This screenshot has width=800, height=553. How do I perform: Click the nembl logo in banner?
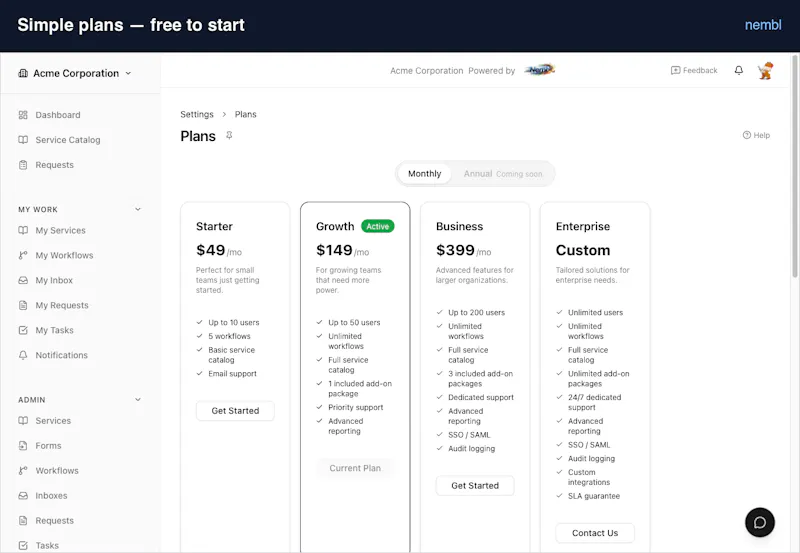pyautogui.click(x=763, y=25)
